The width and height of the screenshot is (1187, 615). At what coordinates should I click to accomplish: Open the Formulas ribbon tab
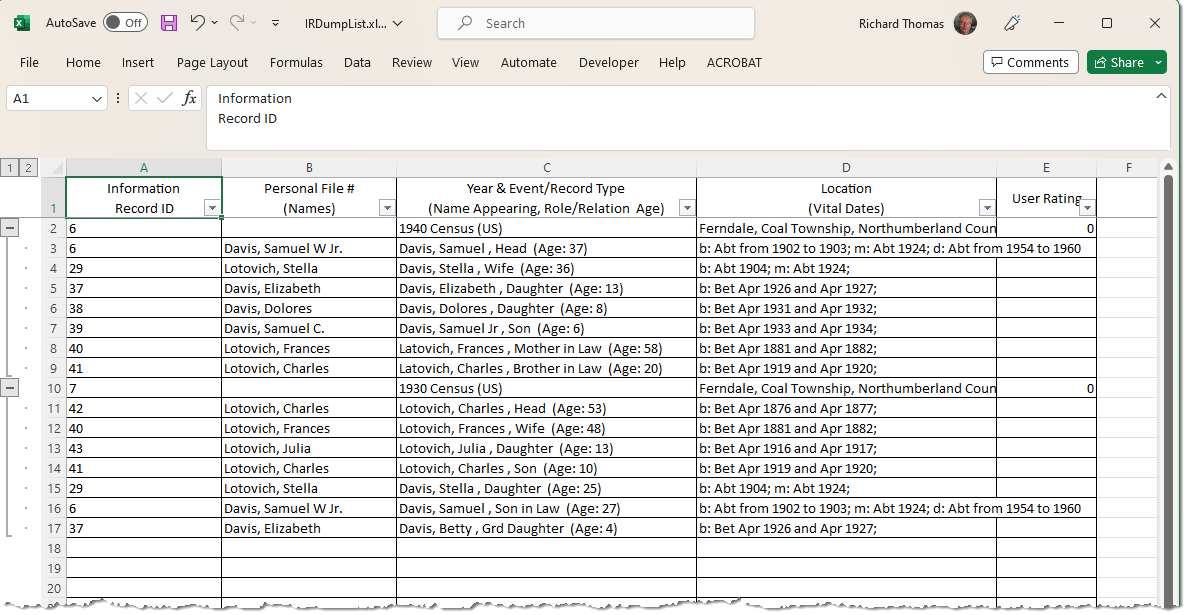point(296,62)
